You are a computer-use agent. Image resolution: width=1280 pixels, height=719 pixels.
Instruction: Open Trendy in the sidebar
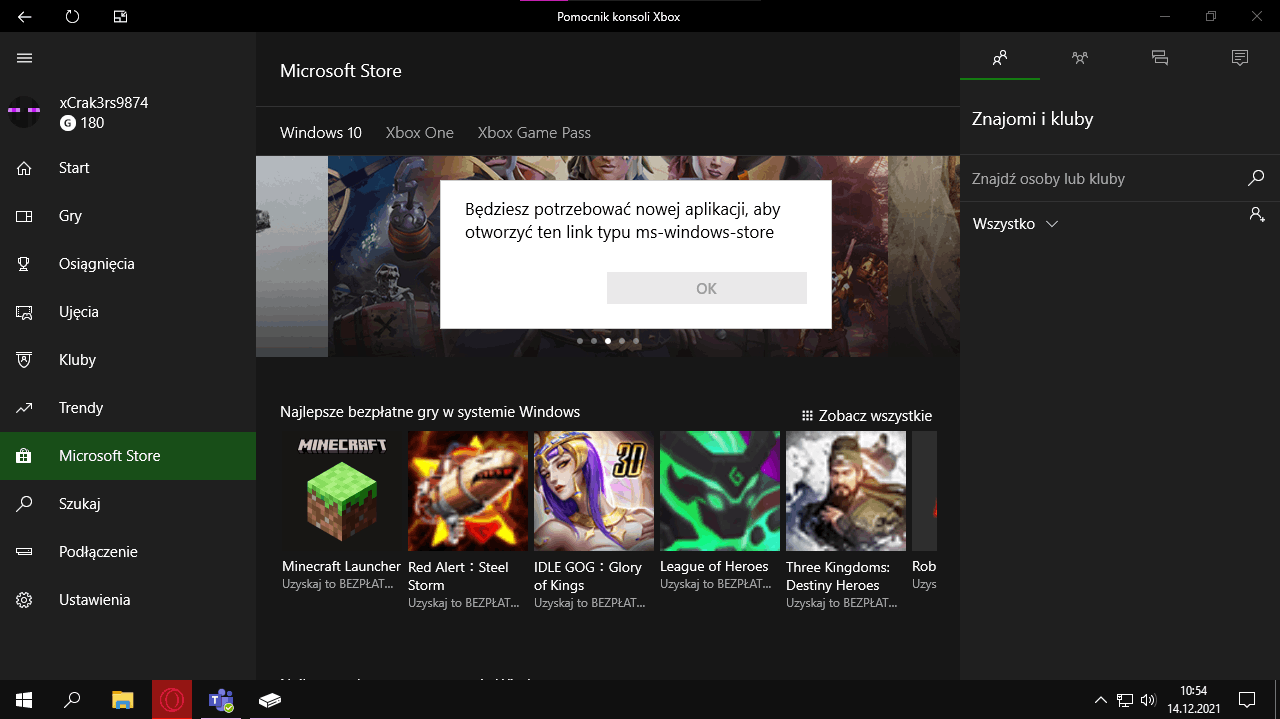[x=128, y=408]
